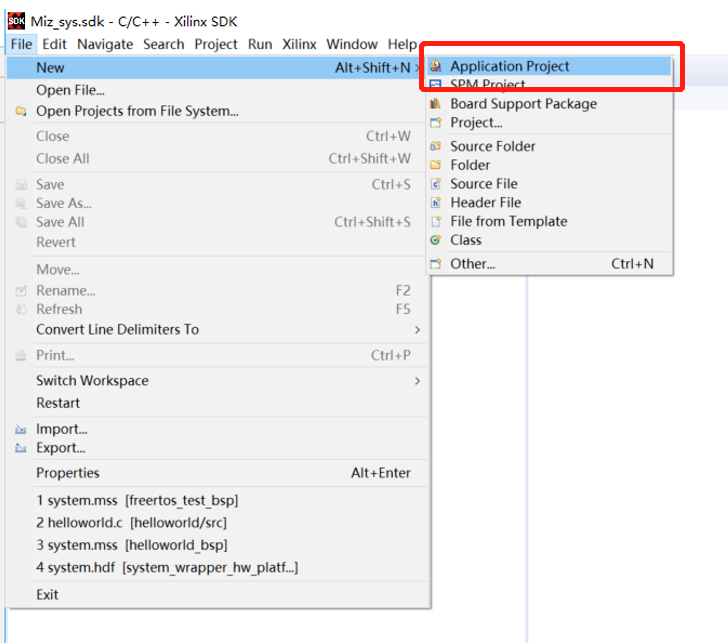Click the File from Template icon
This screenshot has height=643, width=728.
[x=436, y=221]
